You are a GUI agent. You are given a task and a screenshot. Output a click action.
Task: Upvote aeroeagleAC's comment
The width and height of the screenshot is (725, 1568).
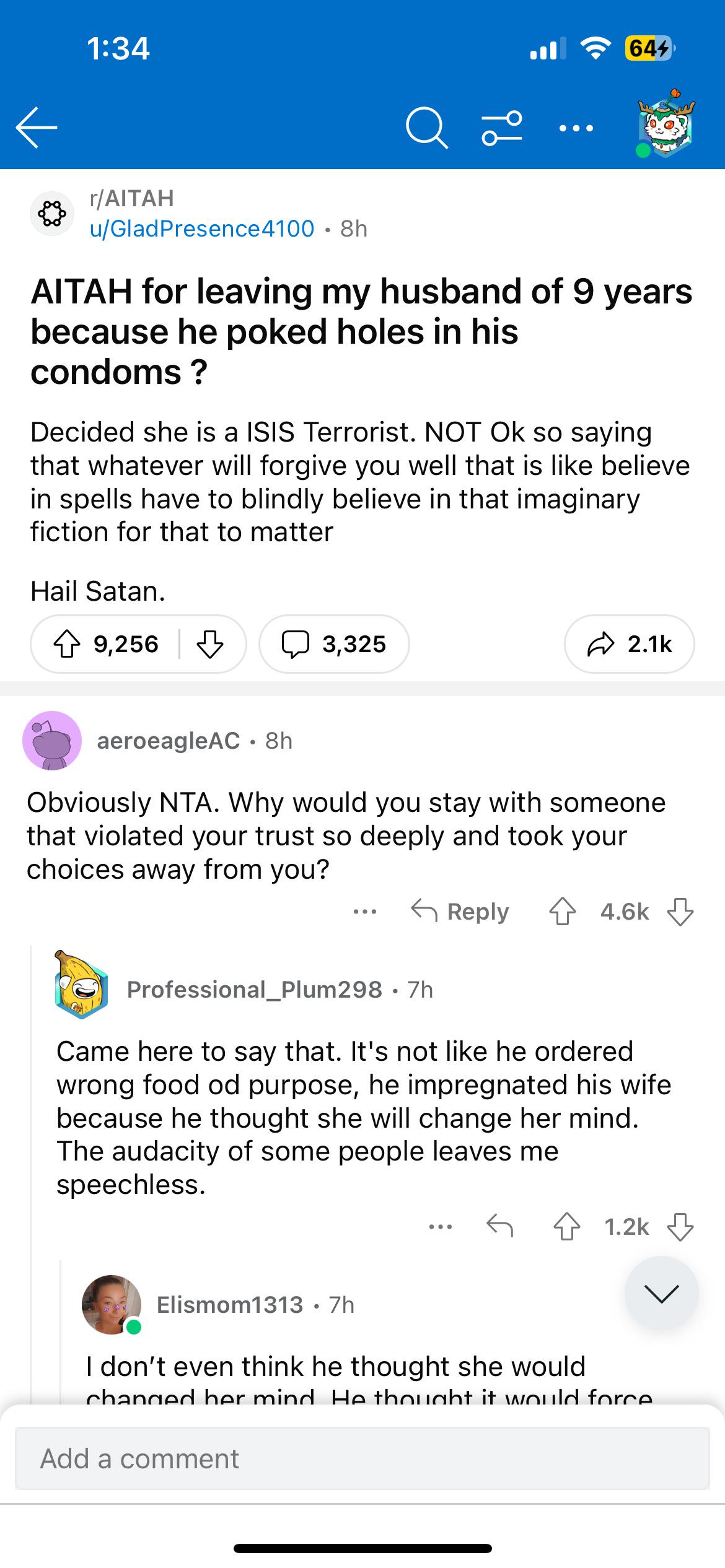point(563,912)
